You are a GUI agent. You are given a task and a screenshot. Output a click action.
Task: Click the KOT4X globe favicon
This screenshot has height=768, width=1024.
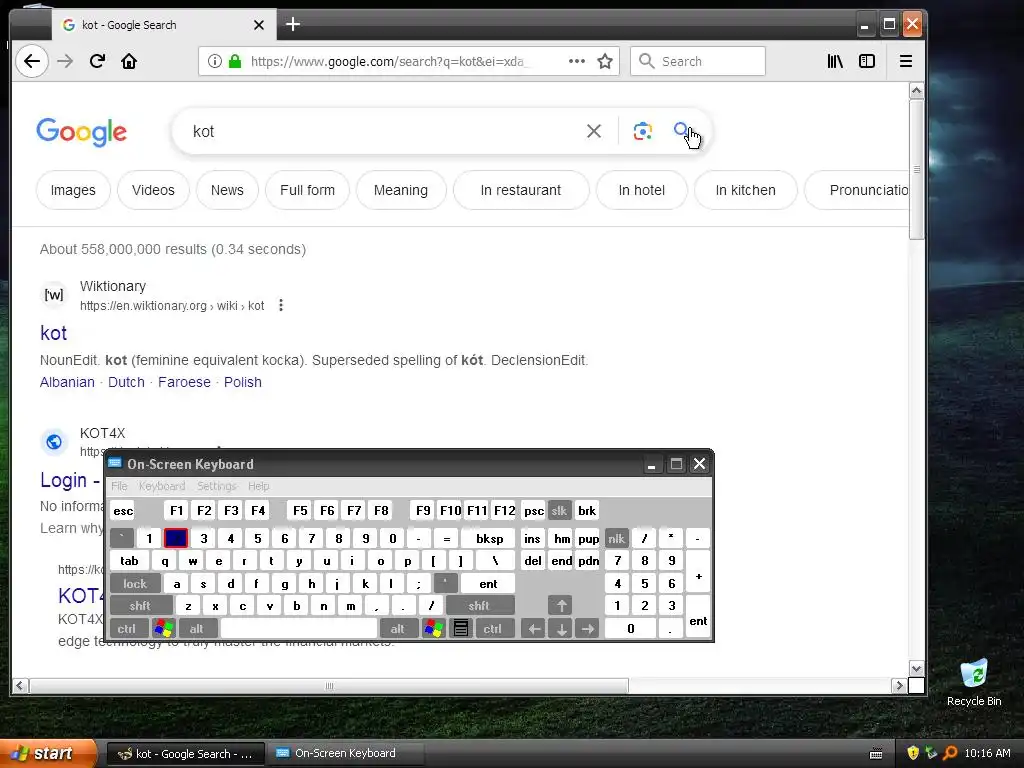(x=54, y=442)
